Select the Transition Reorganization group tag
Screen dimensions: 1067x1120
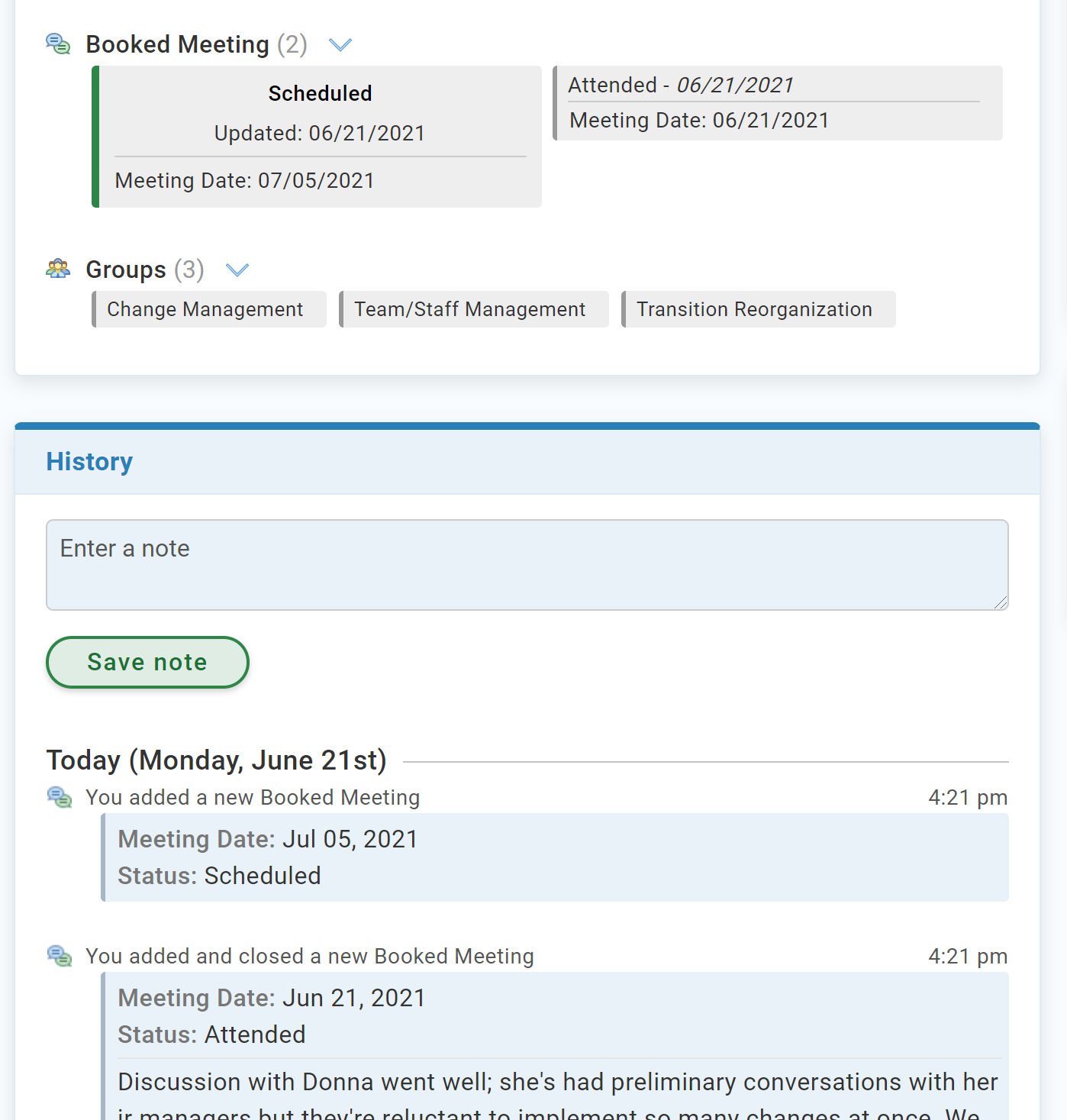point(754,309)
